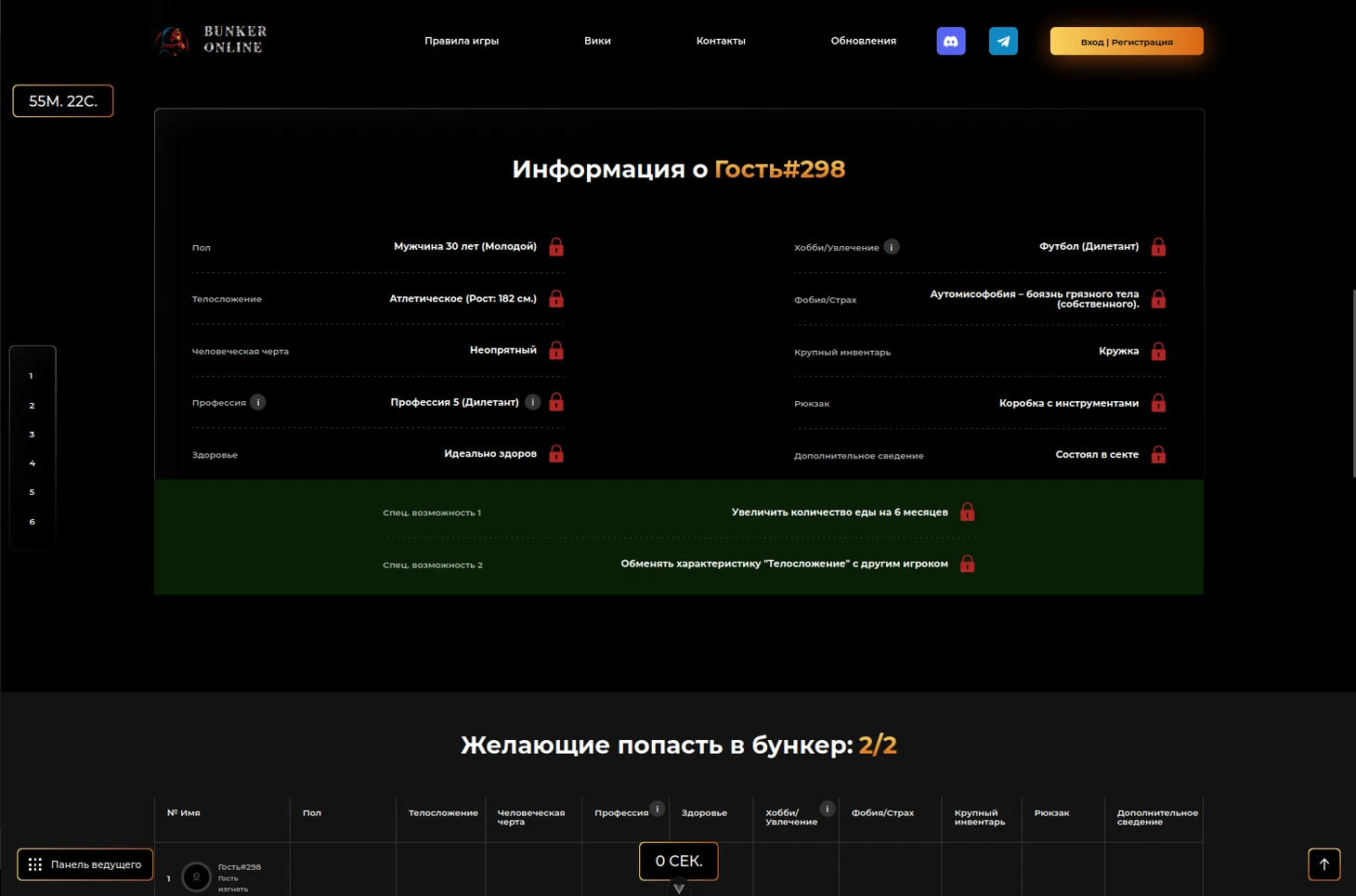
Task: Expand the chevron below the 0 СЕК. timer
Action: point(679,889)
